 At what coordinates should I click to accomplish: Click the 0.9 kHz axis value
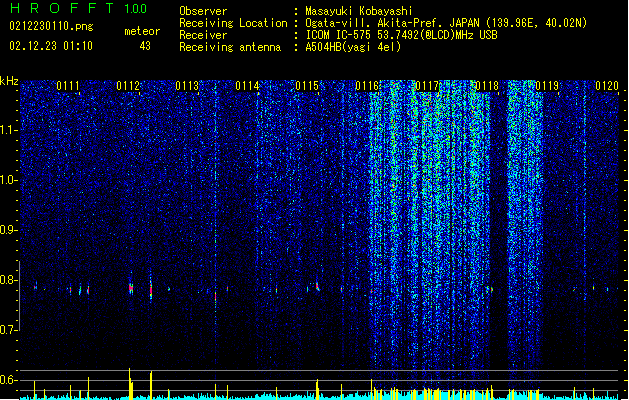point(9,230)
